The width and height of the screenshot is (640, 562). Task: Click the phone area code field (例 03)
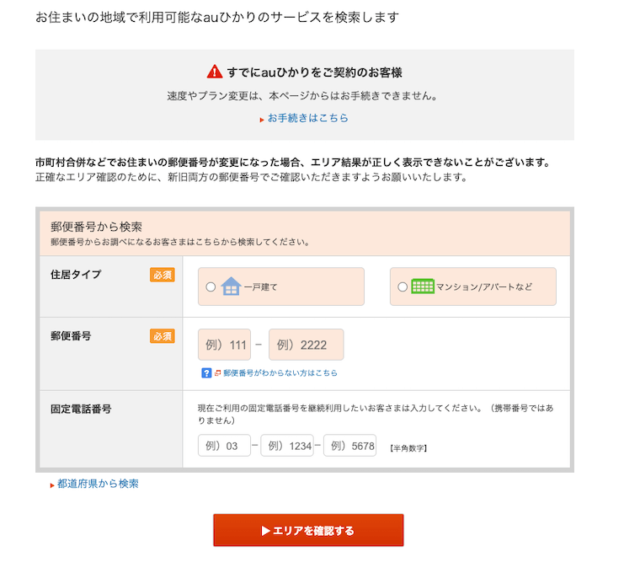click(x=224, y=446)
